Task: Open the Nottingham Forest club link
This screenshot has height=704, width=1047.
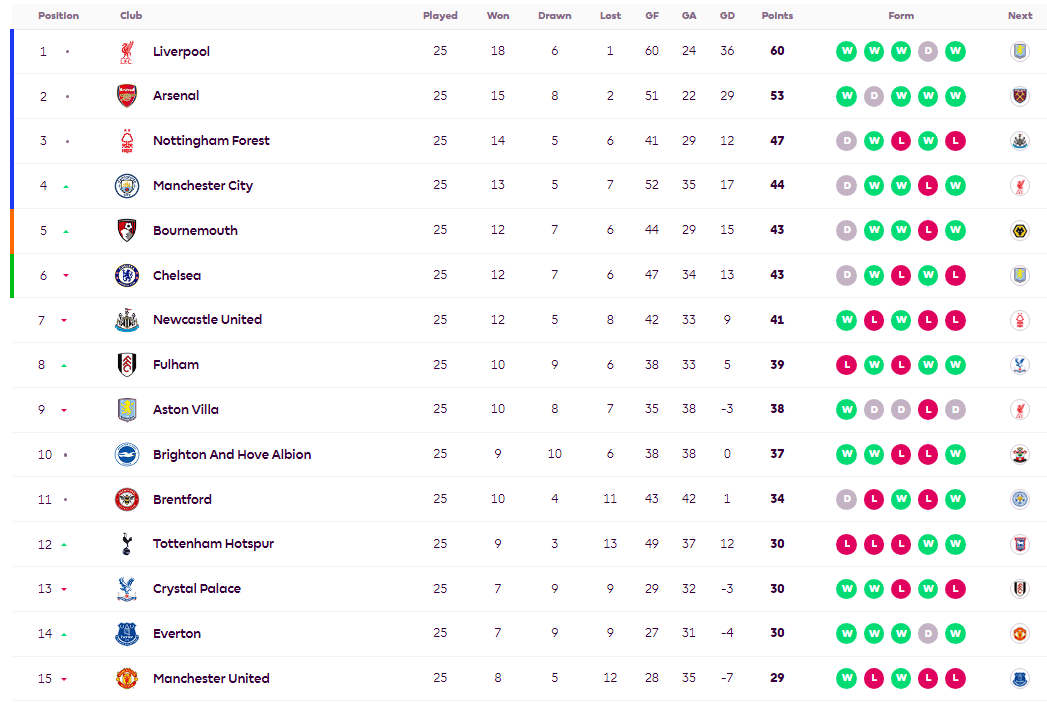Action: coord(211,140)
